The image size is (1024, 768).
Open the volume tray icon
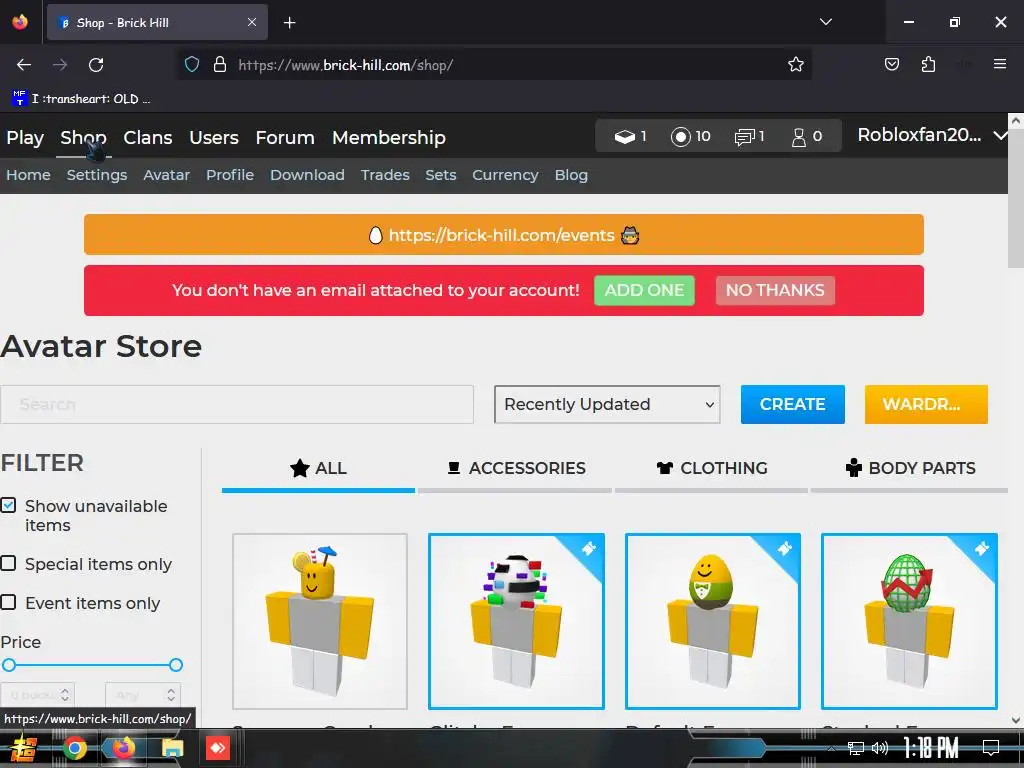[880, 748]
